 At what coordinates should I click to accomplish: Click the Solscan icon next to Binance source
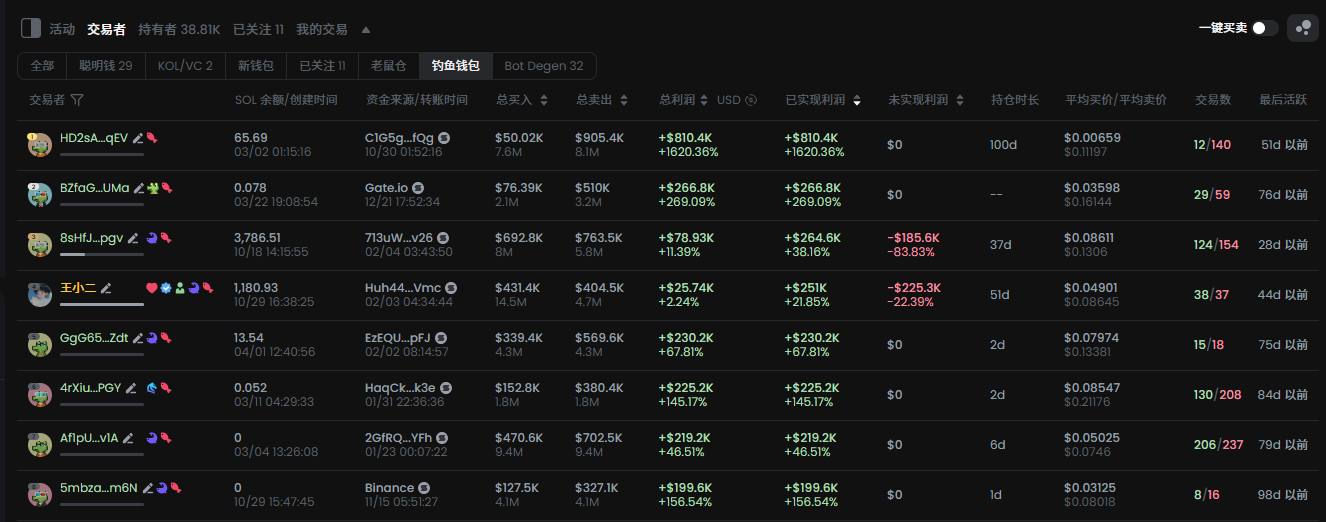tap(423, 488)
